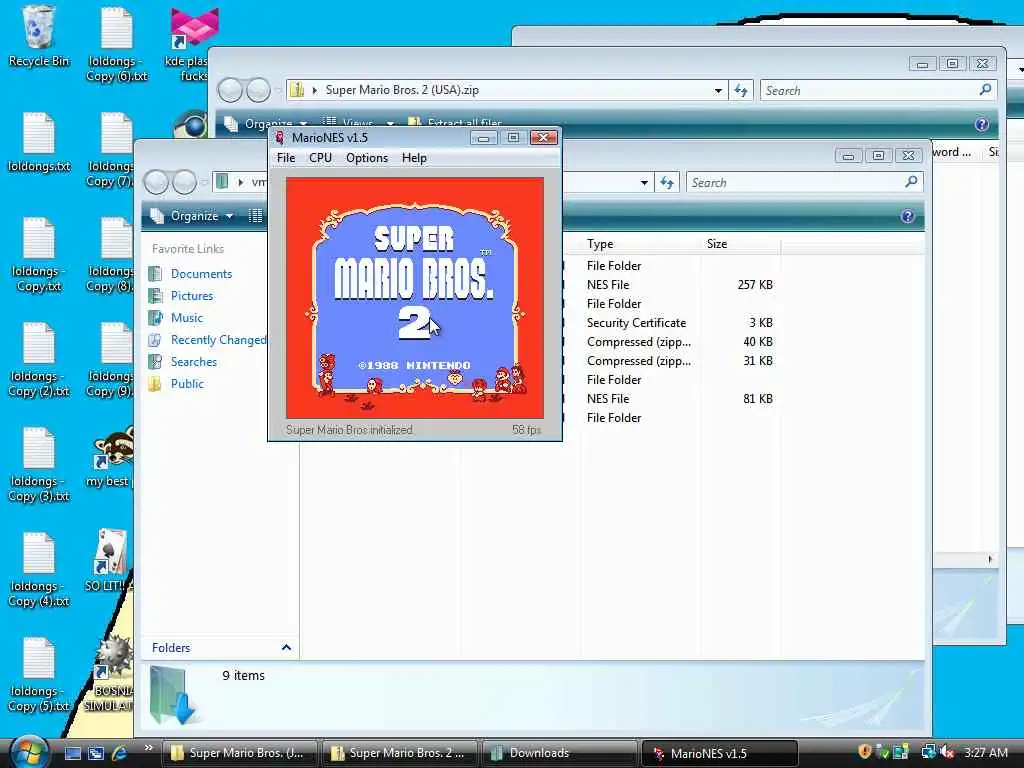Click the MarioNES title bar icon
Image resolution: width=1024 pixels, height=768 pixels.
point(280,137)
